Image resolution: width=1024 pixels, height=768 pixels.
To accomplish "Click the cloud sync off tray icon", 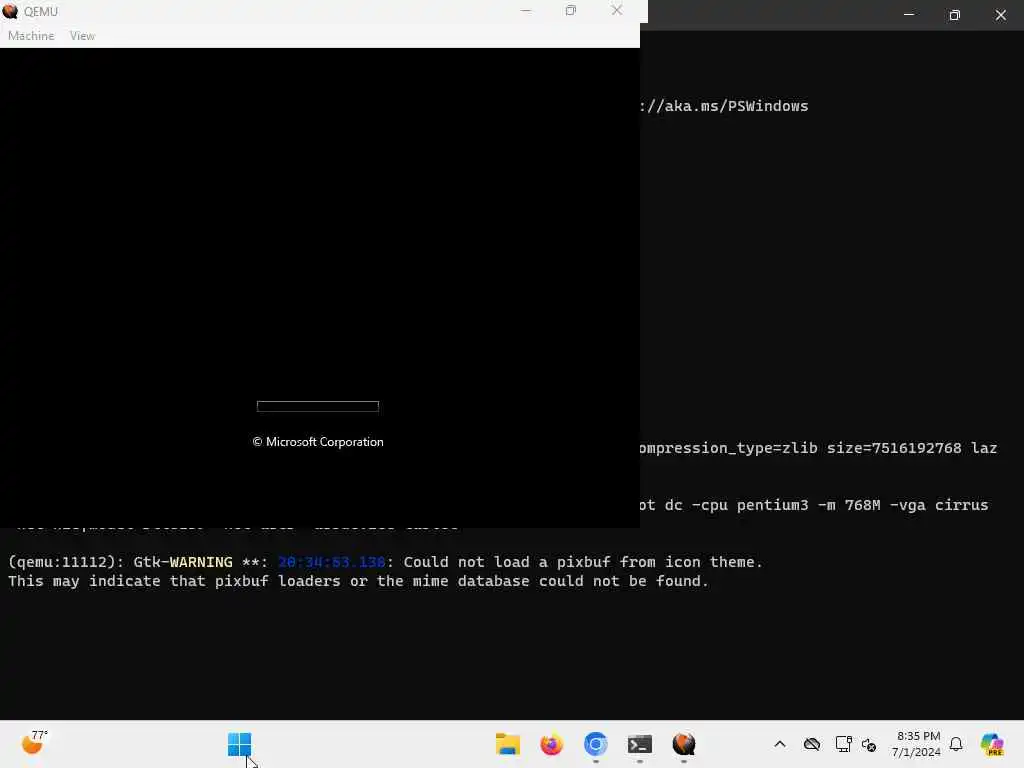I will (812, 744).
